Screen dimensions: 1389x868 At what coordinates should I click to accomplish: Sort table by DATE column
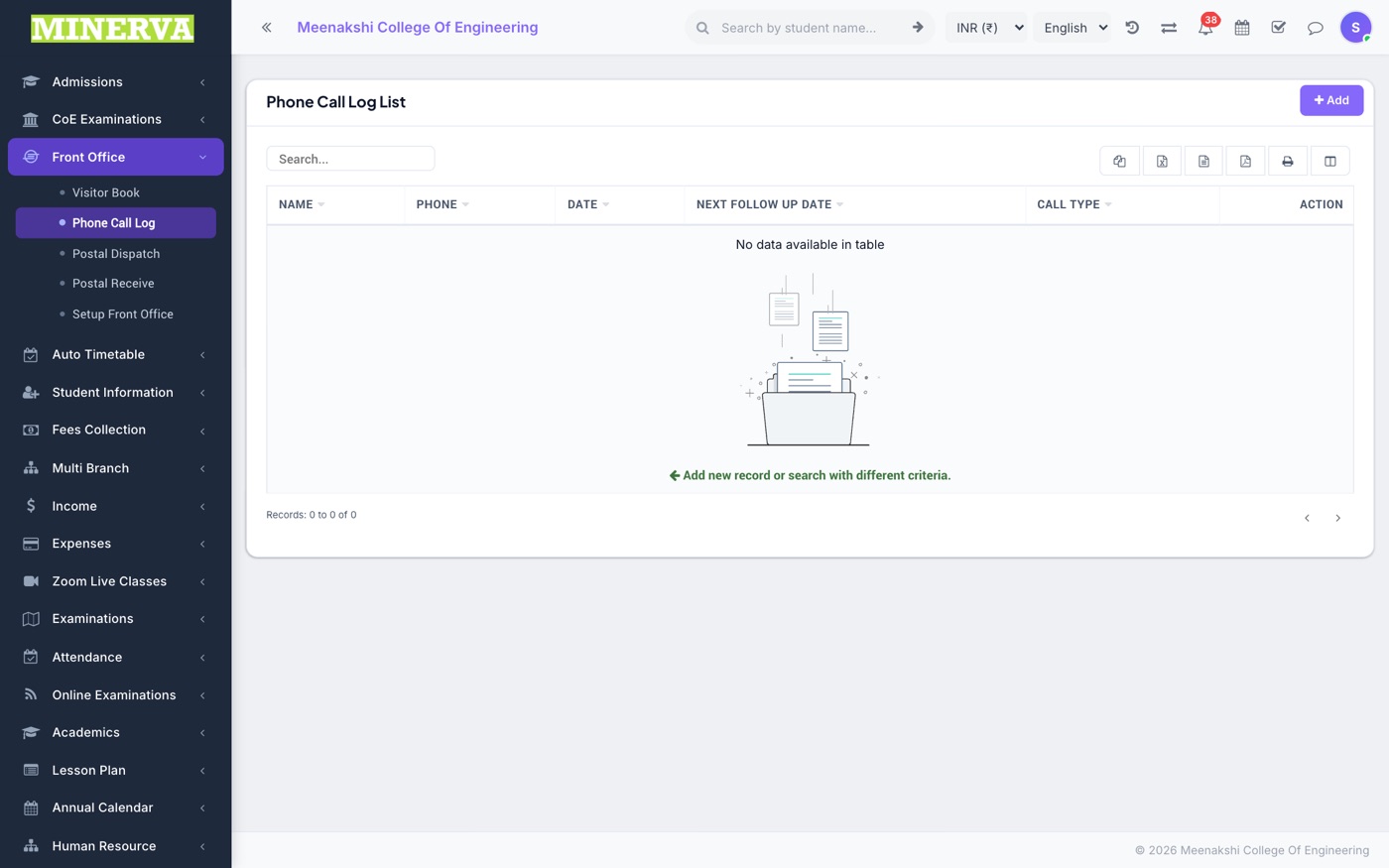pyautogui.click(x=619, y=204)
